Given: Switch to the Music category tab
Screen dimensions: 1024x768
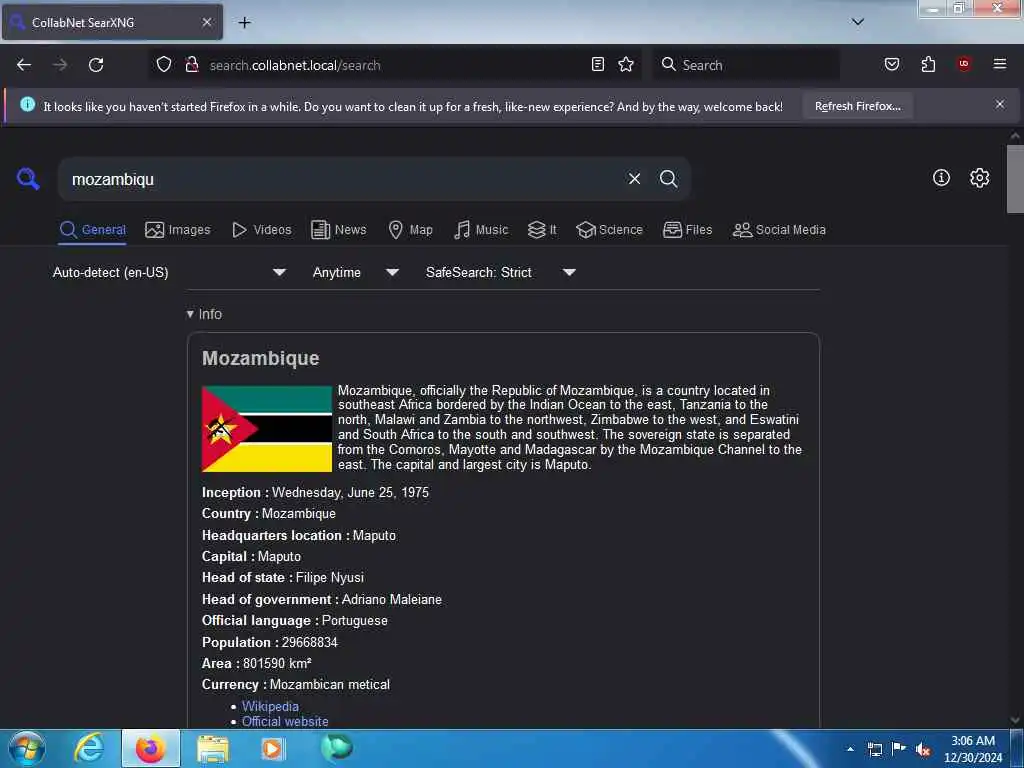Looking at the screenshot, I should click(481, 230).
